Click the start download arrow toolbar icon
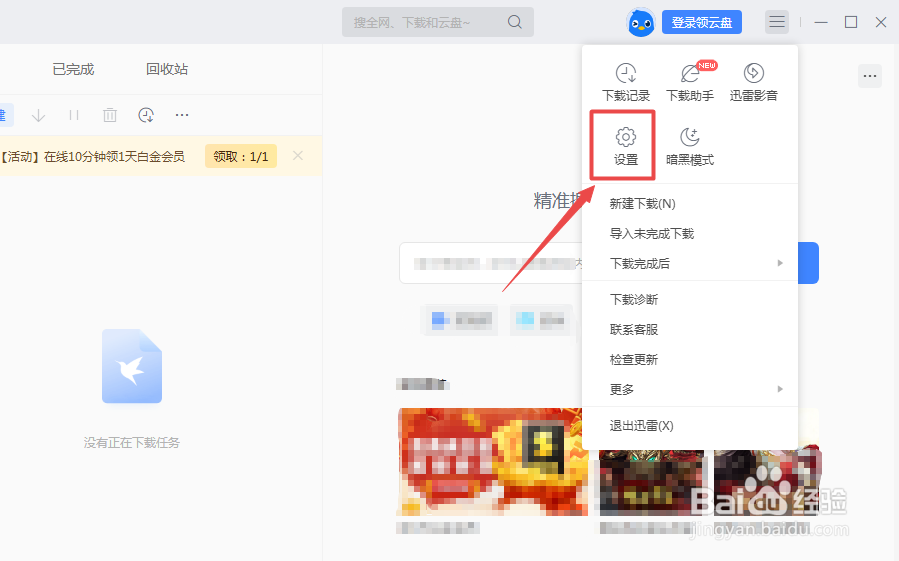The width and height of the screenshot is (899, 561). point(38,115)
